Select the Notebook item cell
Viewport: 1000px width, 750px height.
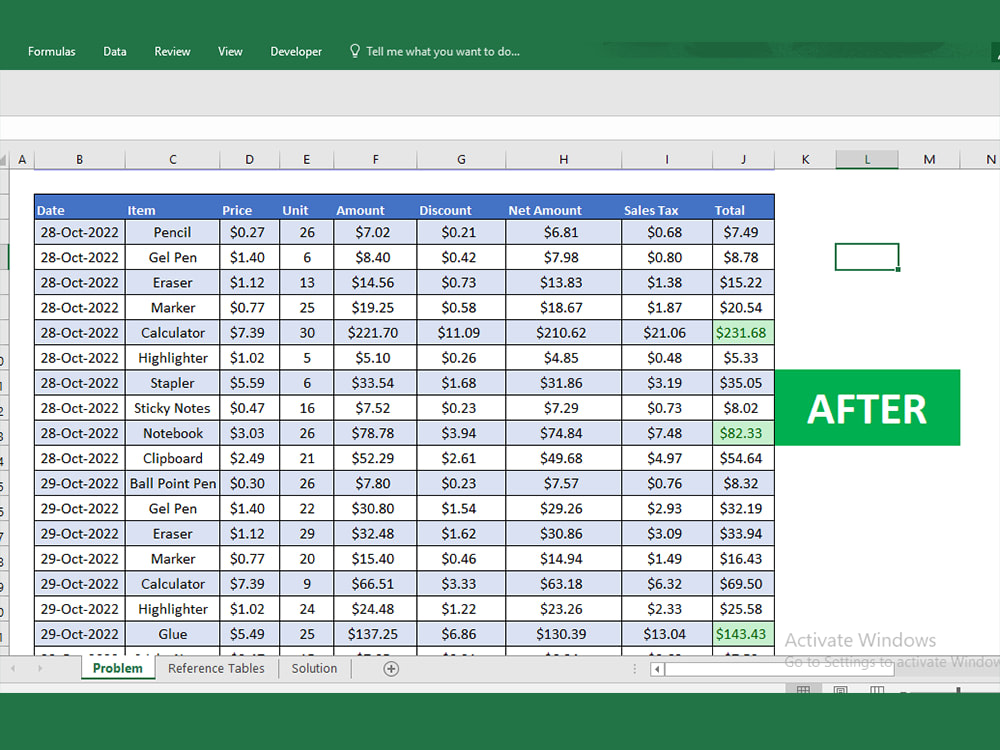tap(173, 433)
